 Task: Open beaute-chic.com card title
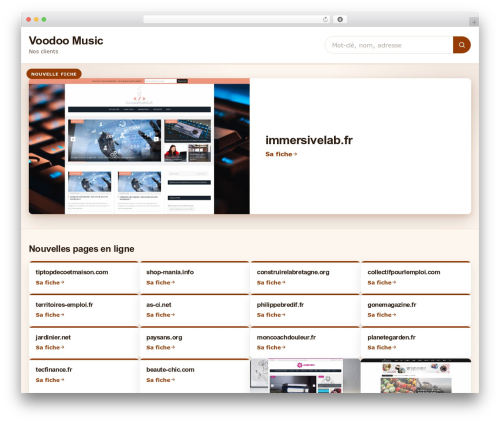170,370
